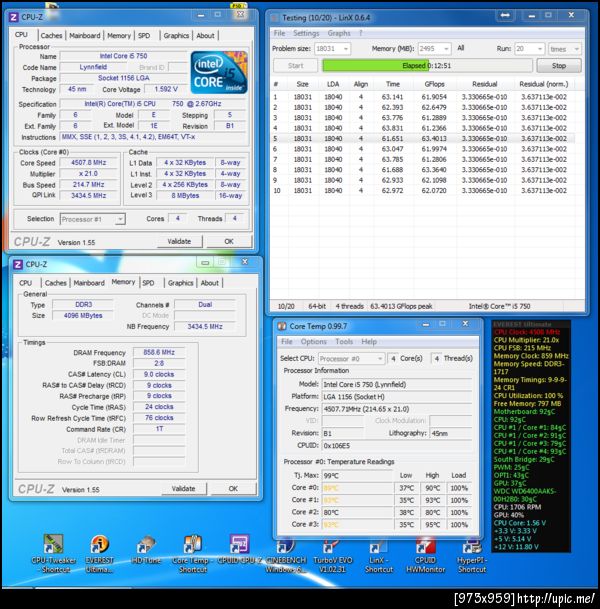This screenshot has width=600, height=609.
Task: Click LinX app icon in title bar
Action: 275,18
